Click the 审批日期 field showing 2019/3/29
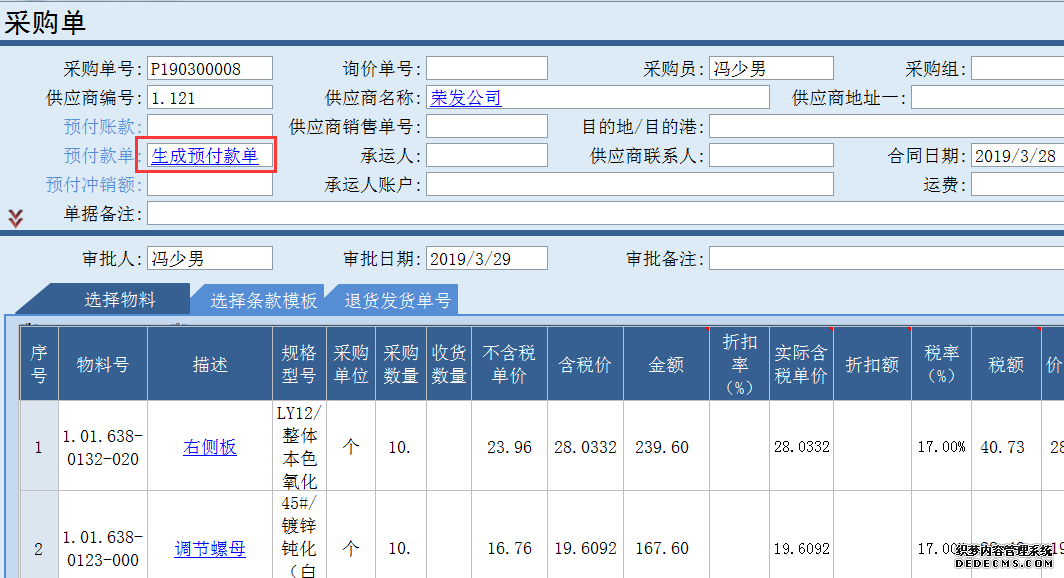 pos(487,259)
